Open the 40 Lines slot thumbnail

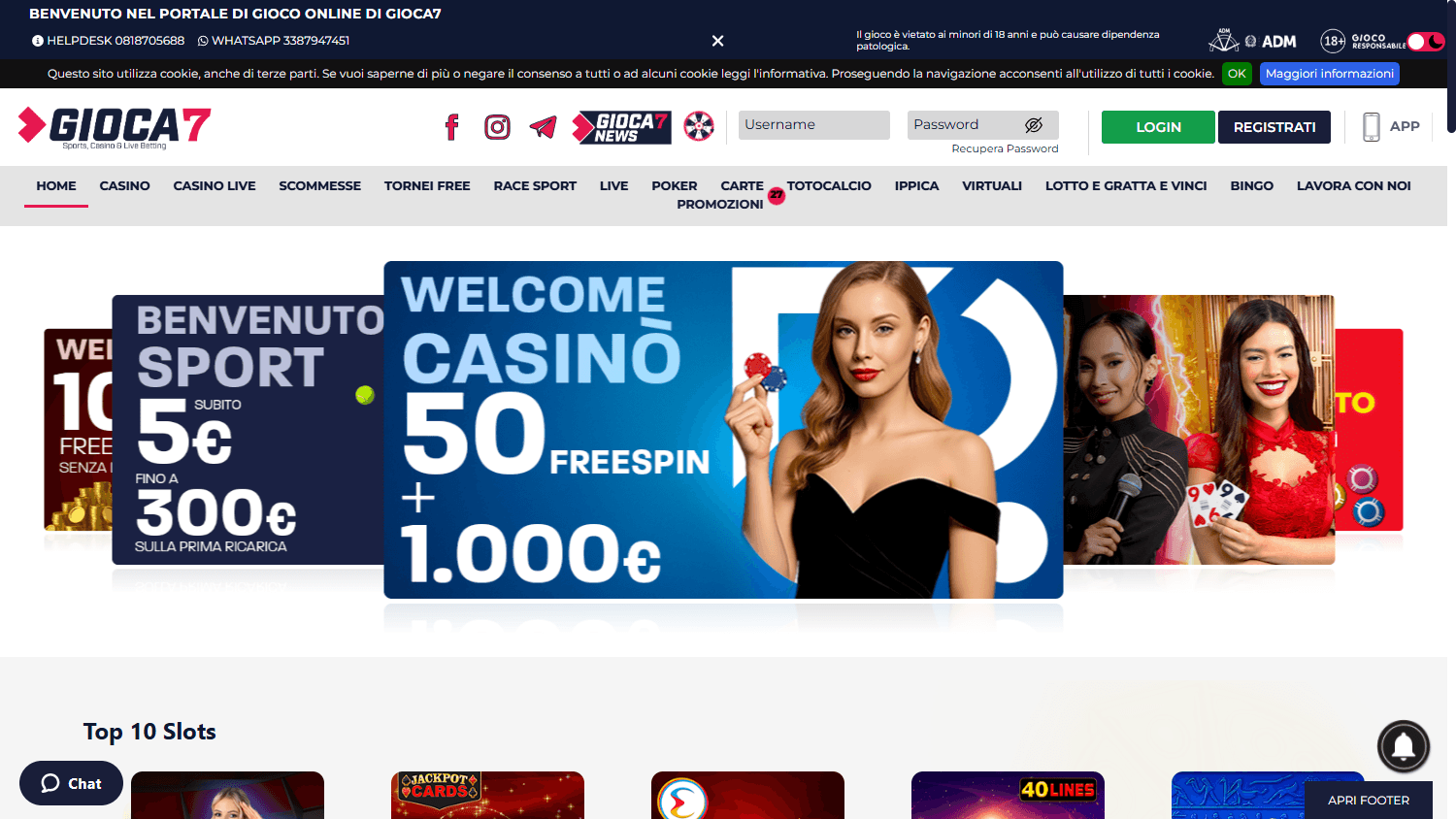coord(1008,796)
